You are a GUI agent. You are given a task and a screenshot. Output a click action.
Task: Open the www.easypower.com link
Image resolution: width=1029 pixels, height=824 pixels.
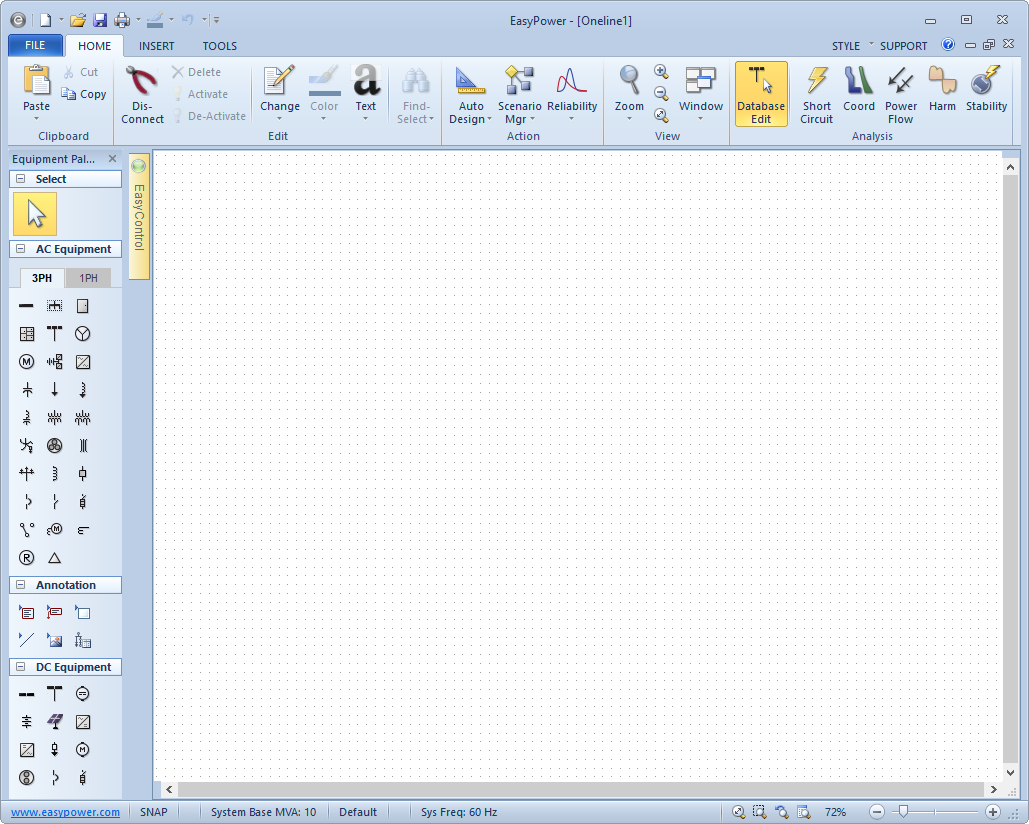[65, 812]
